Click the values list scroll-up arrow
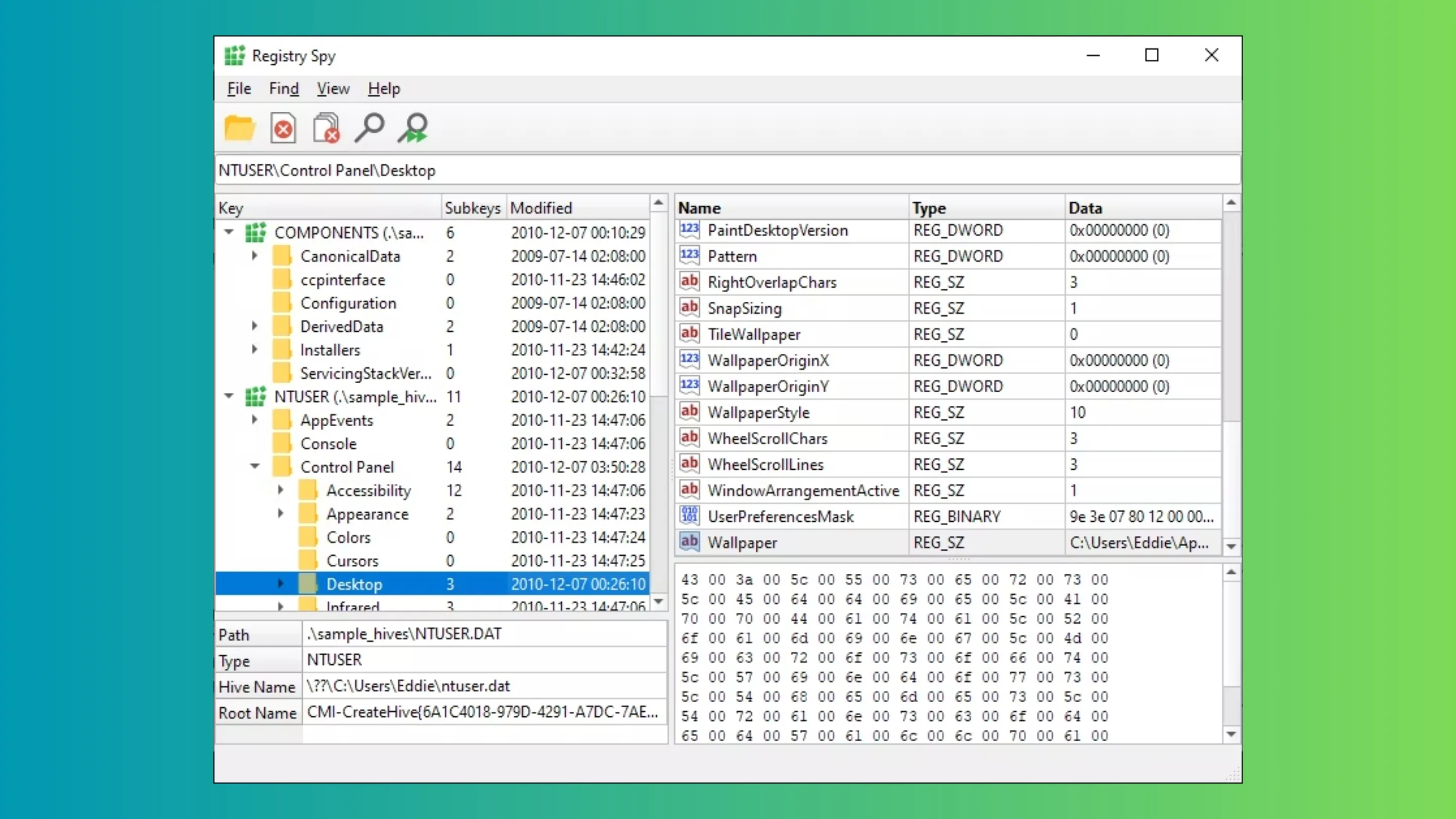 coord(1232,202)
